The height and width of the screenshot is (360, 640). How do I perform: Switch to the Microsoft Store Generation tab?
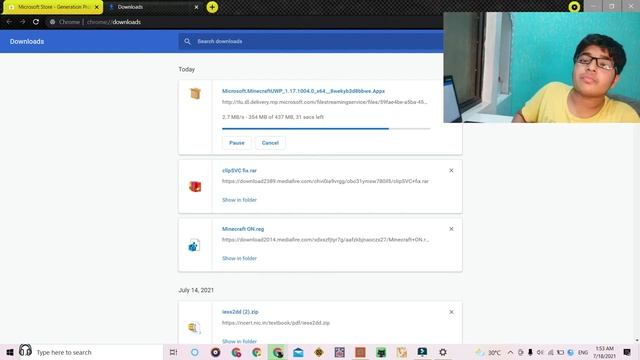click(52, 7)
